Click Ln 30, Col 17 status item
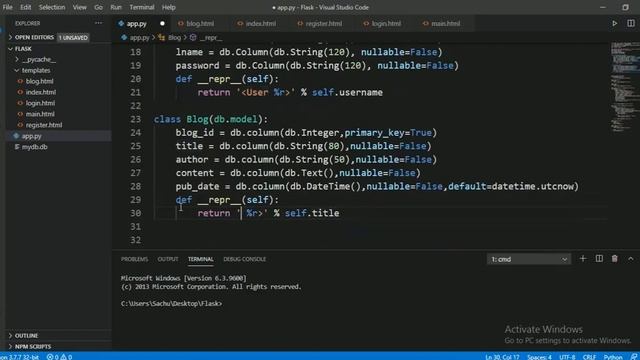This screenshot has width=640, height=360. click(502, 357)
